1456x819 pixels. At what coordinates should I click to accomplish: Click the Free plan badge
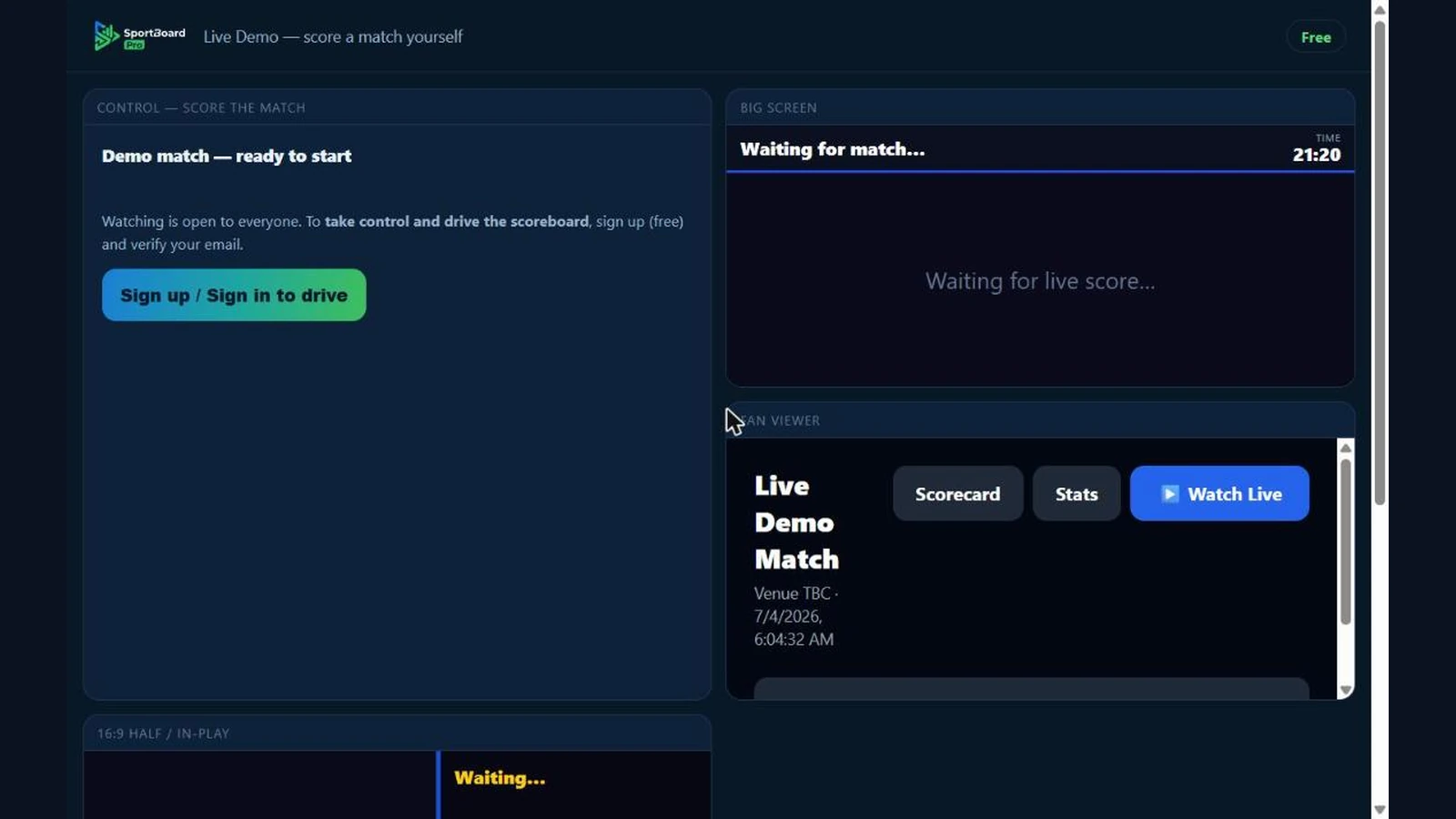(1316, 37)
